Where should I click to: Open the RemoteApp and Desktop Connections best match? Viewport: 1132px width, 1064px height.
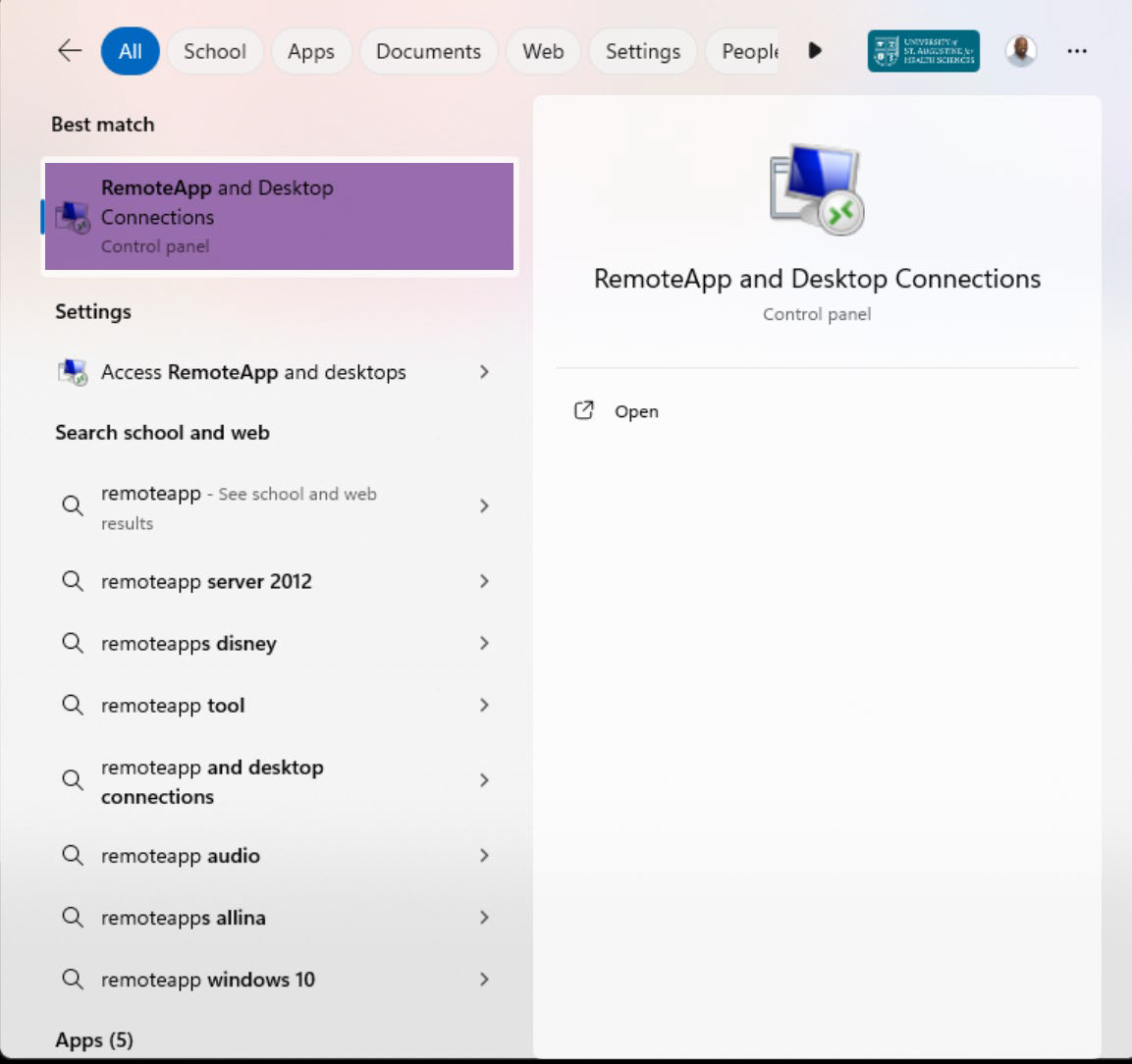coord(280,217)
